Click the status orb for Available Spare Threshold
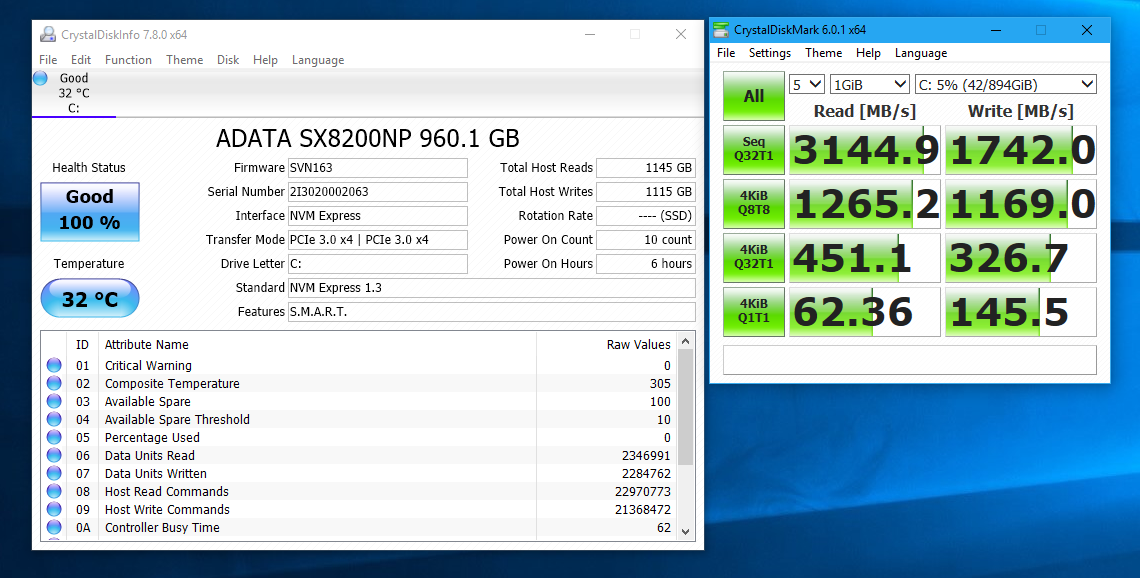The height and width of the screenshot is (578, 1140). [x=54, y=420]
